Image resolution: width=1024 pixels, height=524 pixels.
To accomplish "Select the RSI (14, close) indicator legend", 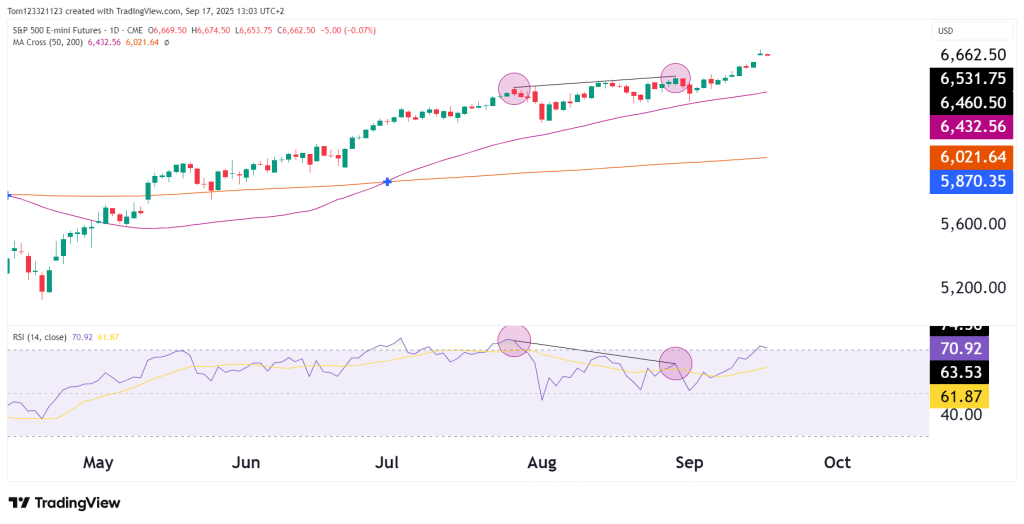I will tap(39, 337).
